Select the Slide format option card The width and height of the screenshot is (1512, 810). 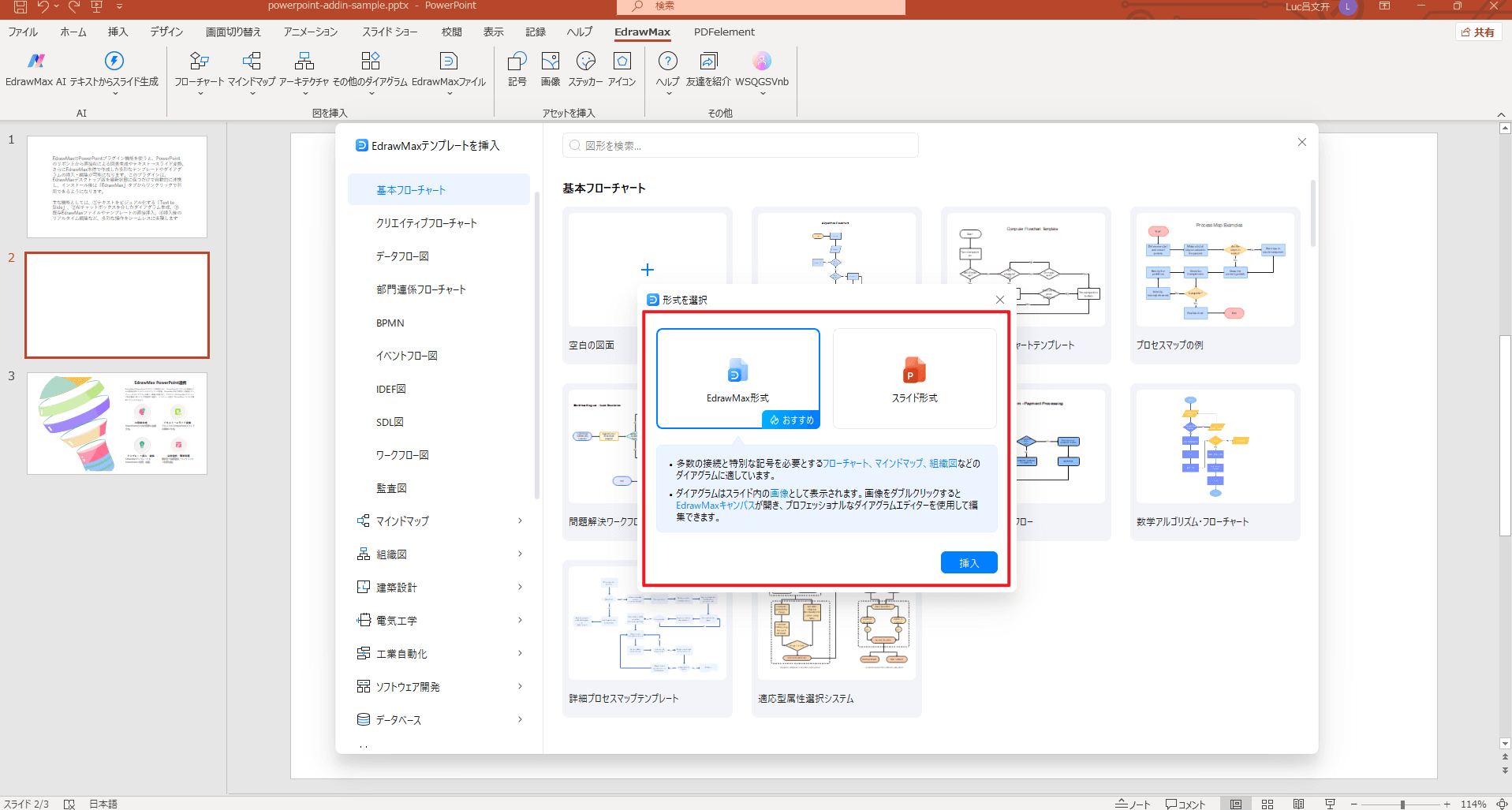pos(914,379)
